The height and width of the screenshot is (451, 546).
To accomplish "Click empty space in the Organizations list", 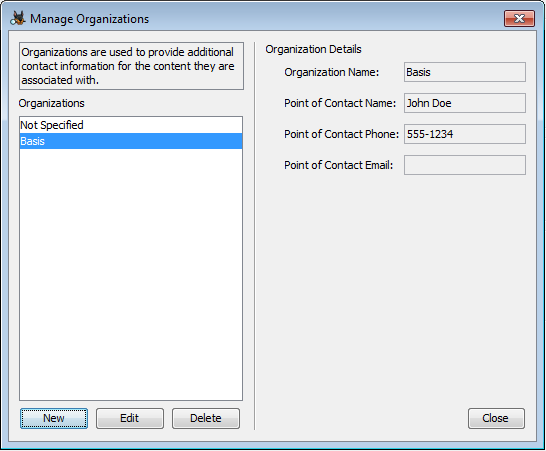I will point(131,274).
